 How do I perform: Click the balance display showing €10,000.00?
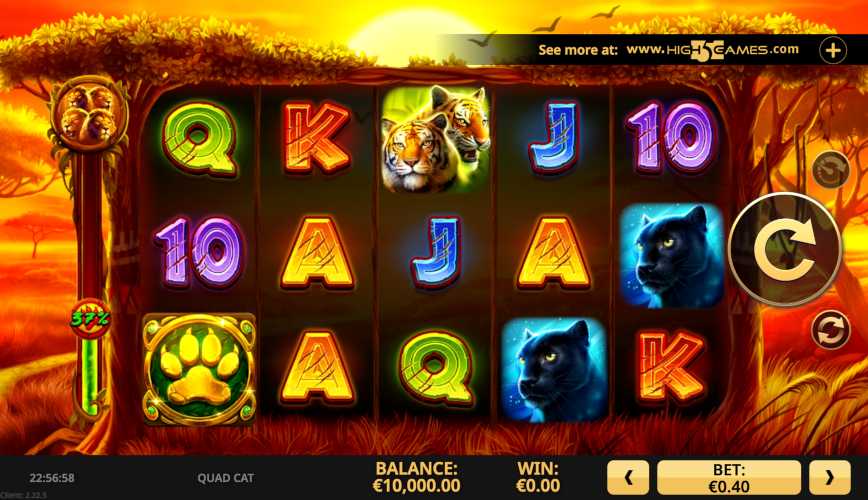[416, 477]
